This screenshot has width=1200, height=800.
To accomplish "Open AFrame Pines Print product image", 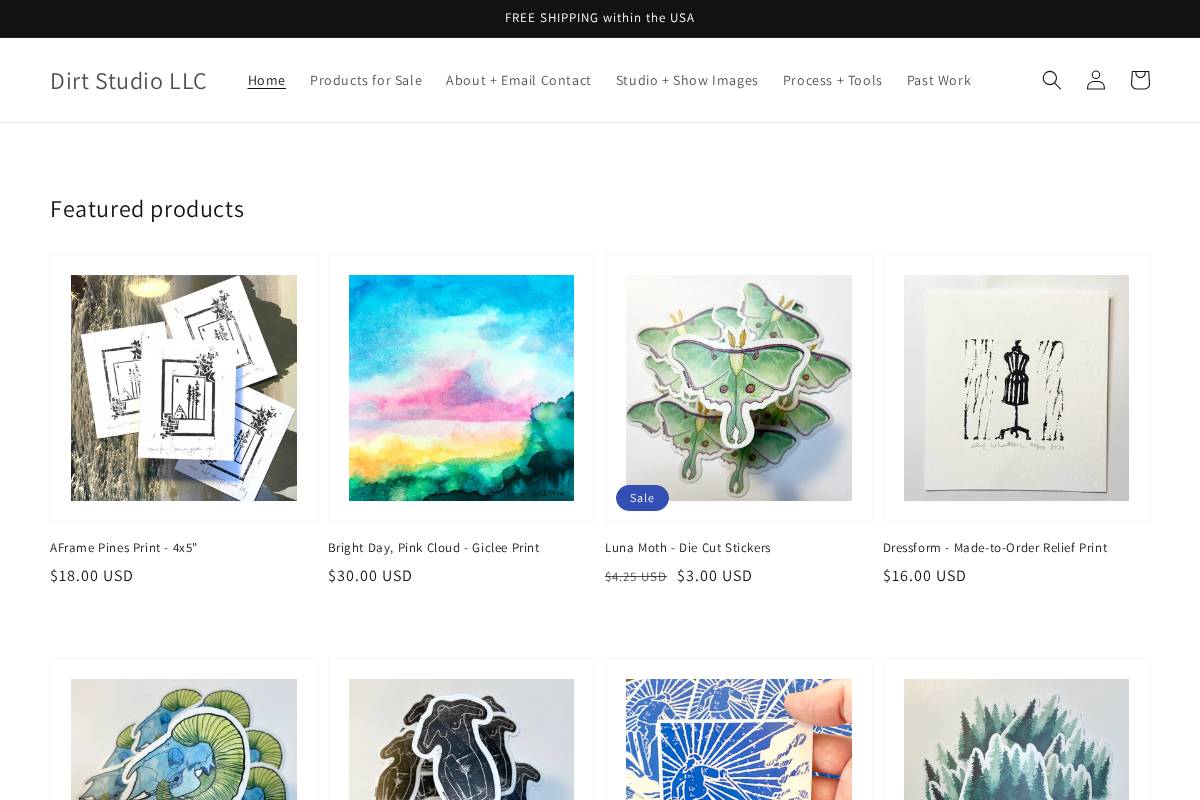I will pyautogui.click(x=184, y=388).
